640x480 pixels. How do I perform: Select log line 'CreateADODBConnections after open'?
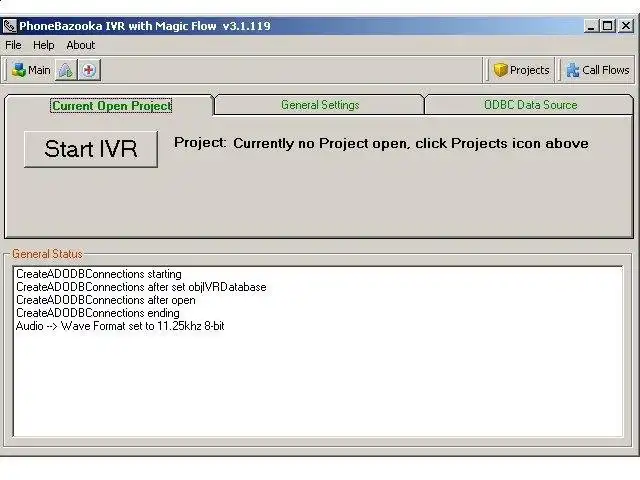[x=106, y=300]
